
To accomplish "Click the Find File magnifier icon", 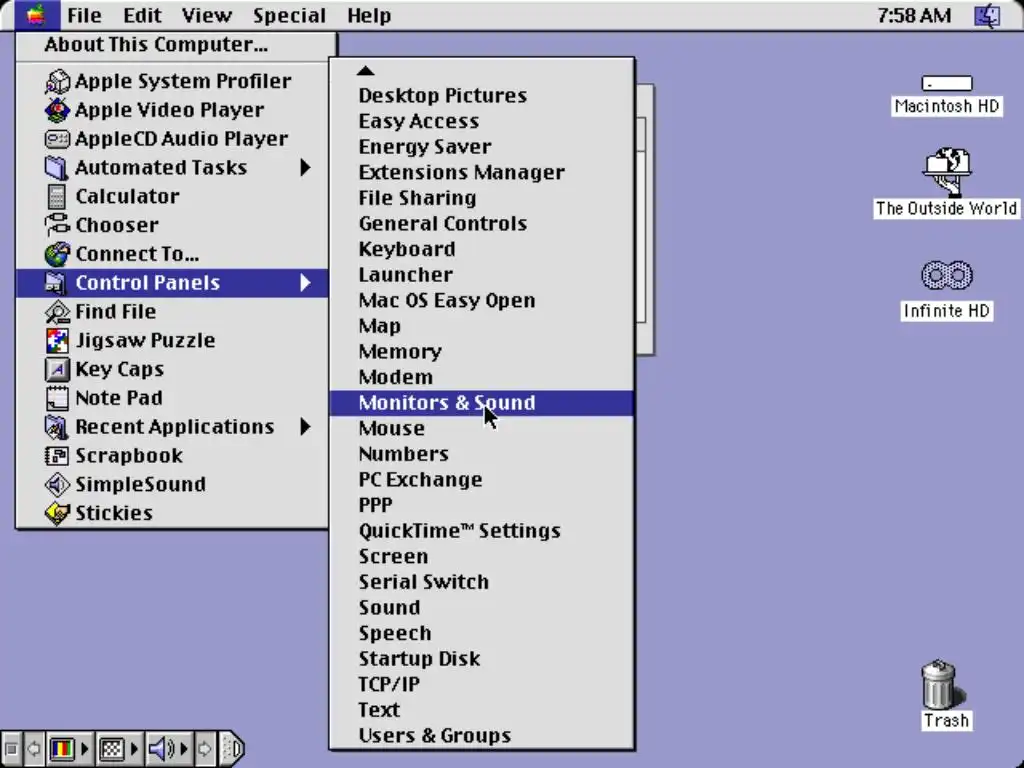I will 57,312.
